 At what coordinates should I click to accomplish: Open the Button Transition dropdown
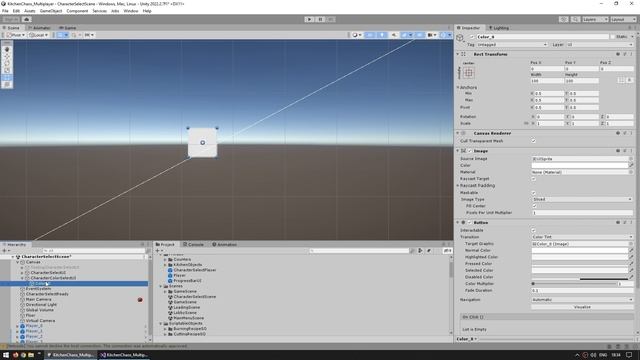pos(582,237)
